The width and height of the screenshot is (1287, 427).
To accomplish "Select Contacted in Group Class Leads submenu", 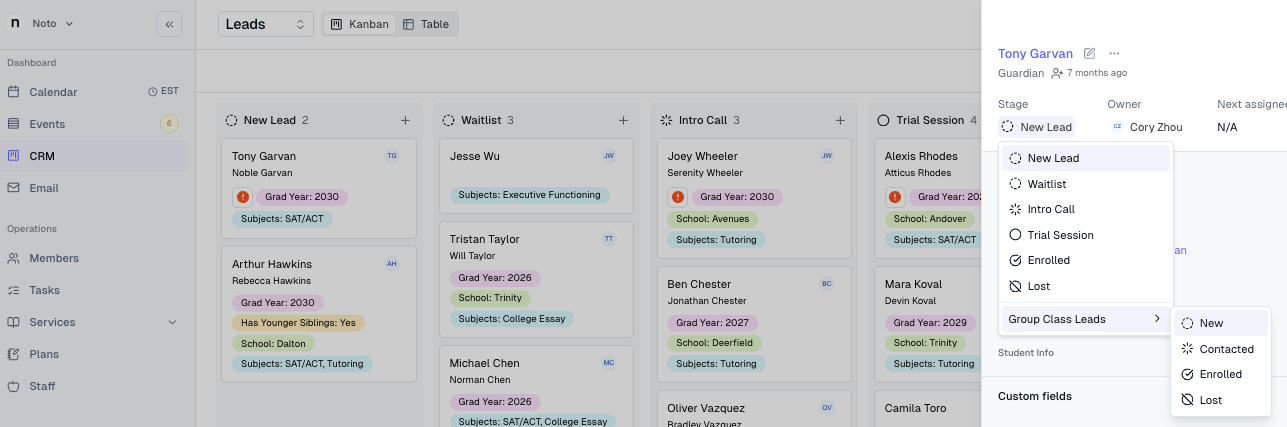I will [x=1221, y=349].
